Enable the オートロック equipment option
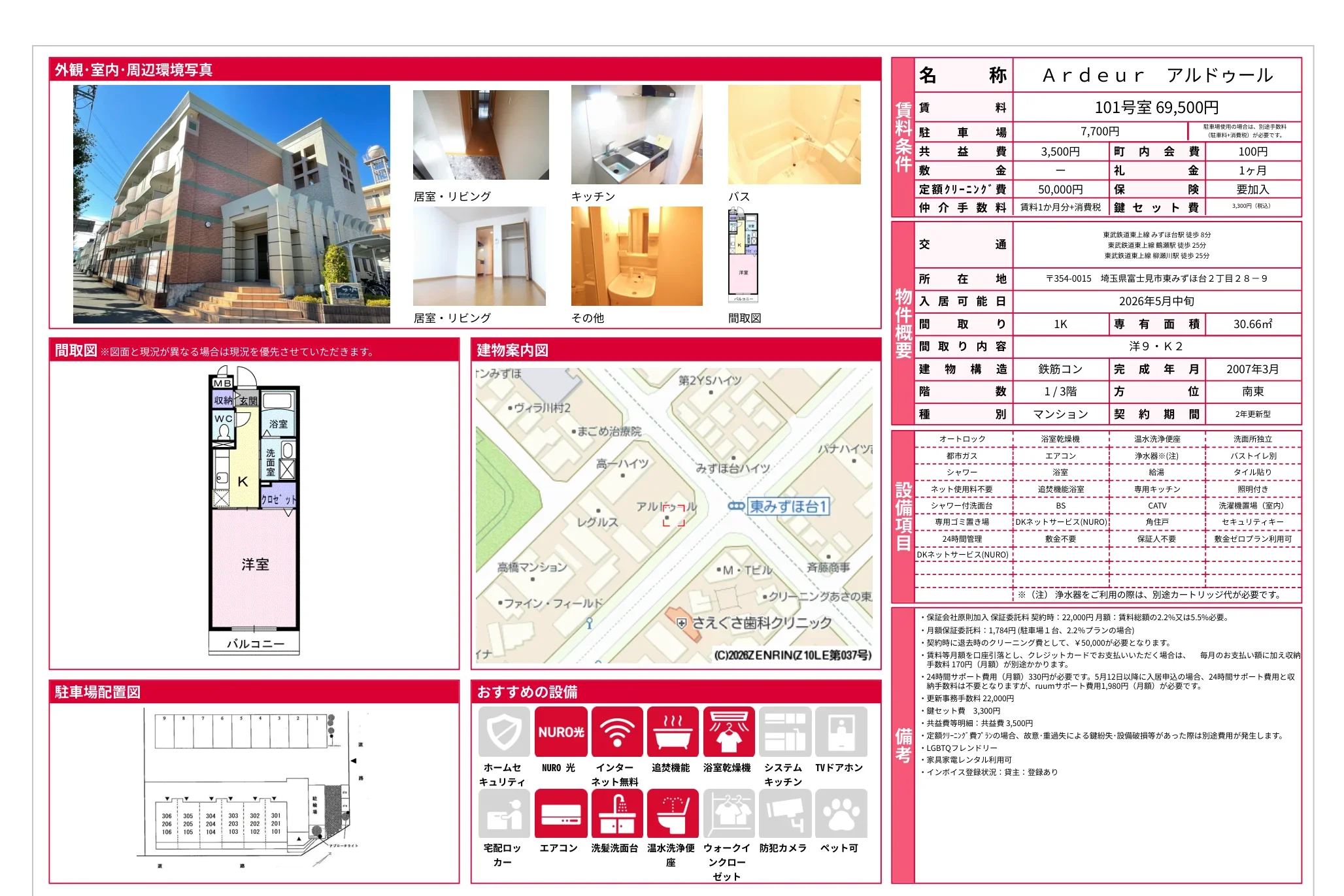 [963, 439]
